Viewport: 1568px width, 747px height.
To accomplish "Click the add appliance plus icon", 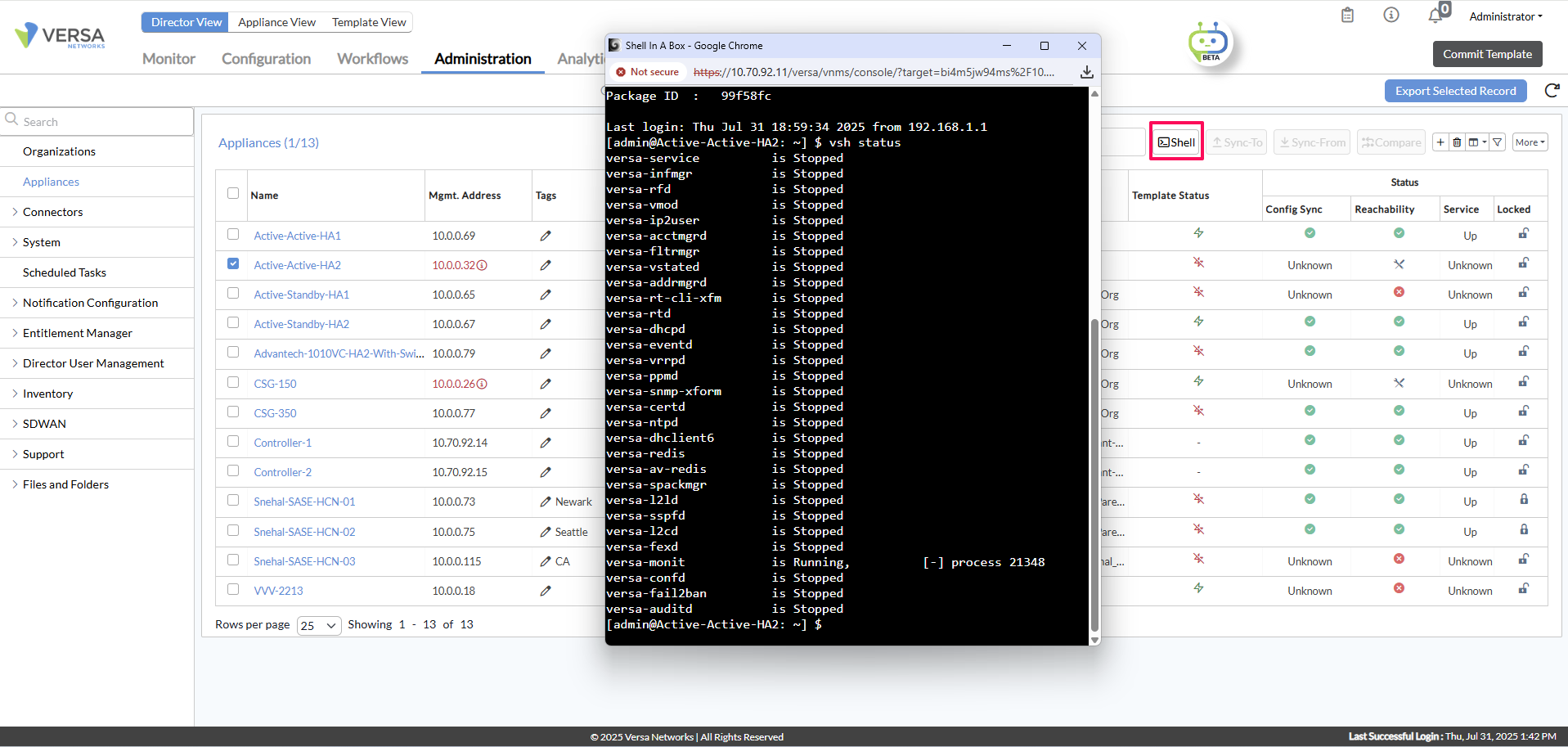I will [x=1440, y=142].
